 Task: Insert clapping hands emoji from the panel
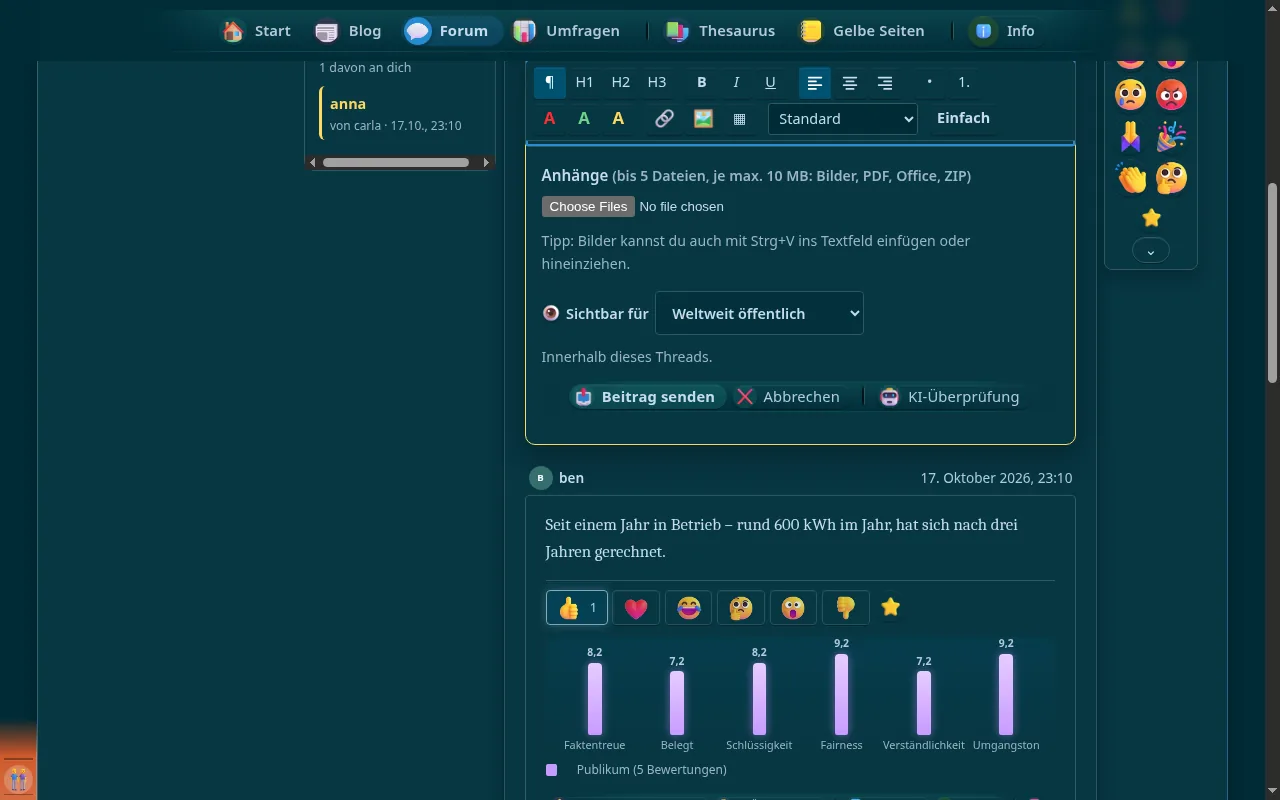tap(1131, 178)
